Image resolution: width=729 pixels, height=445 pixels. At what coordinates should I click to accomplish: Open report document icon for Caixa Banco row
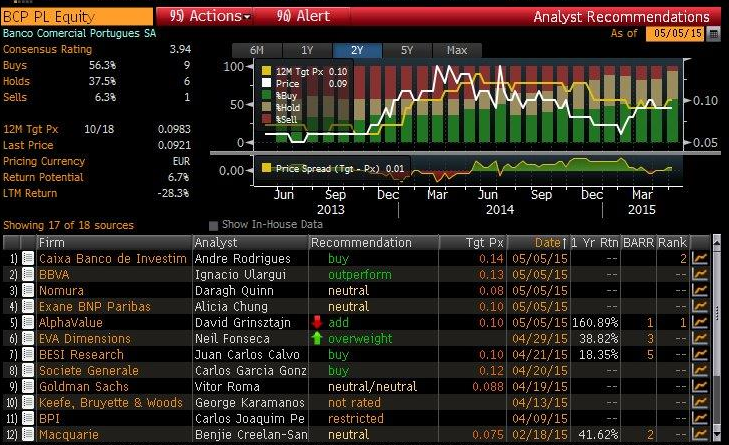[x=28, y=258]
